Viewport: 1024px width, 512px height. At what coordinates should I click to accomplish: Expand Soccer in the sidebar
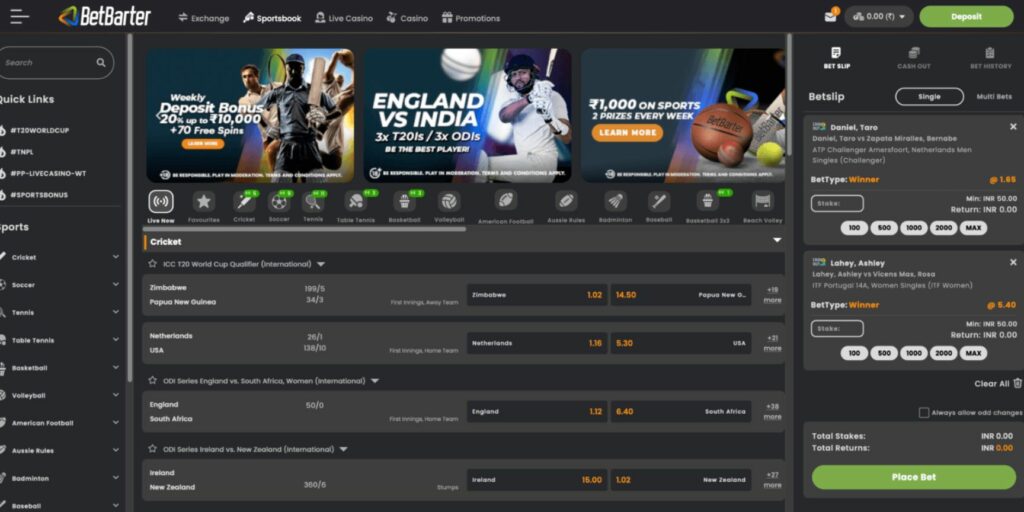(116, 285)
